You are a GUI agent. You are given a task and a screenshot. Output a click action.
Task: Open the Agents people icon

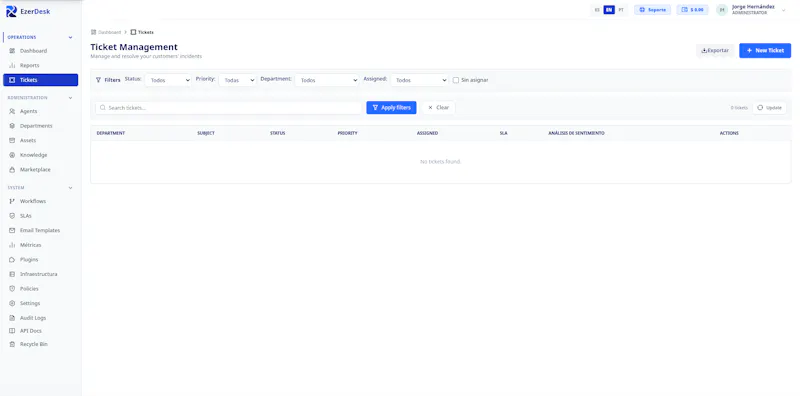(12, 111)
